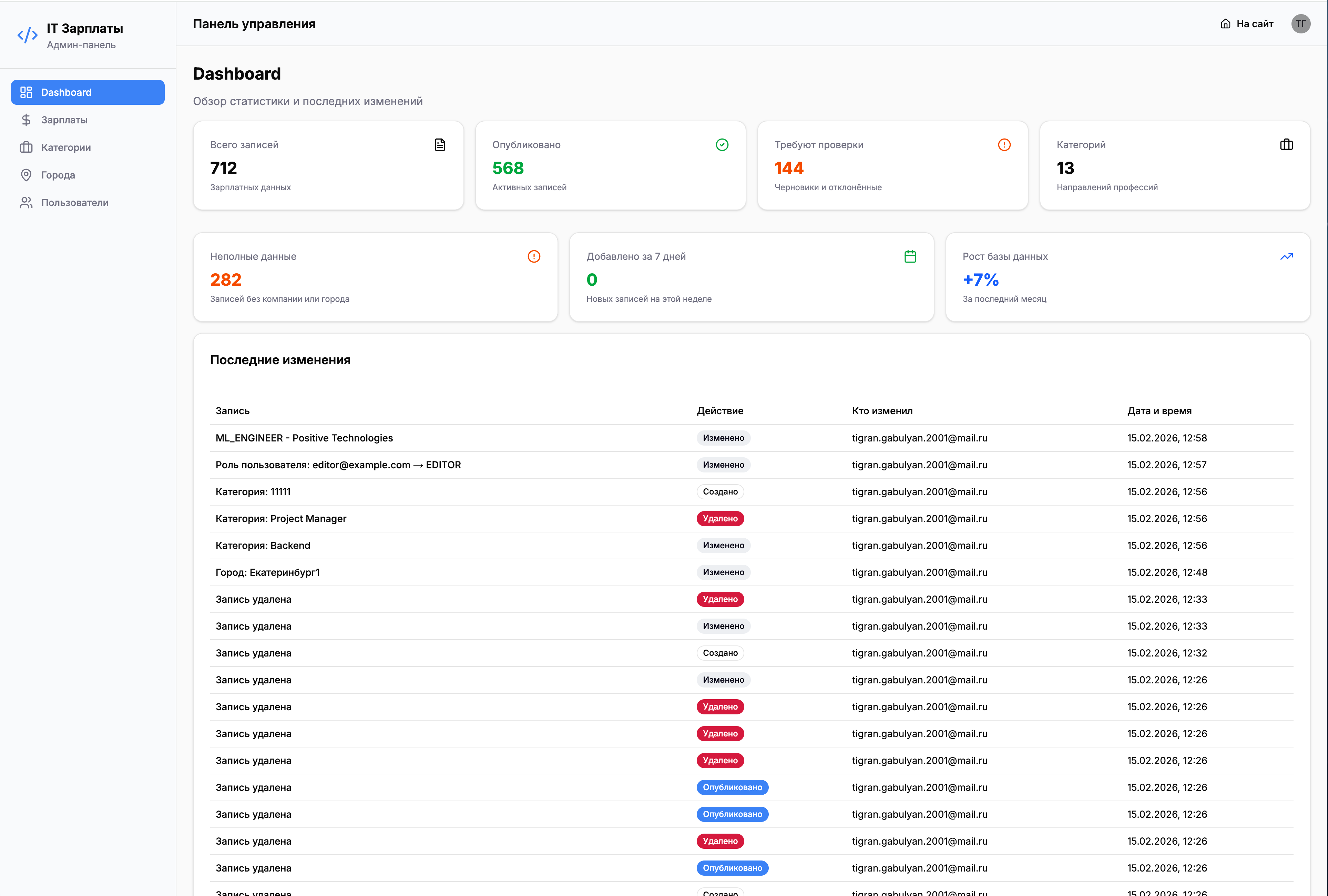This screenshot has height=896, width=1328.
Task: Click the Создано badge for Категория: 11111
Action: [x=720, y=492]
